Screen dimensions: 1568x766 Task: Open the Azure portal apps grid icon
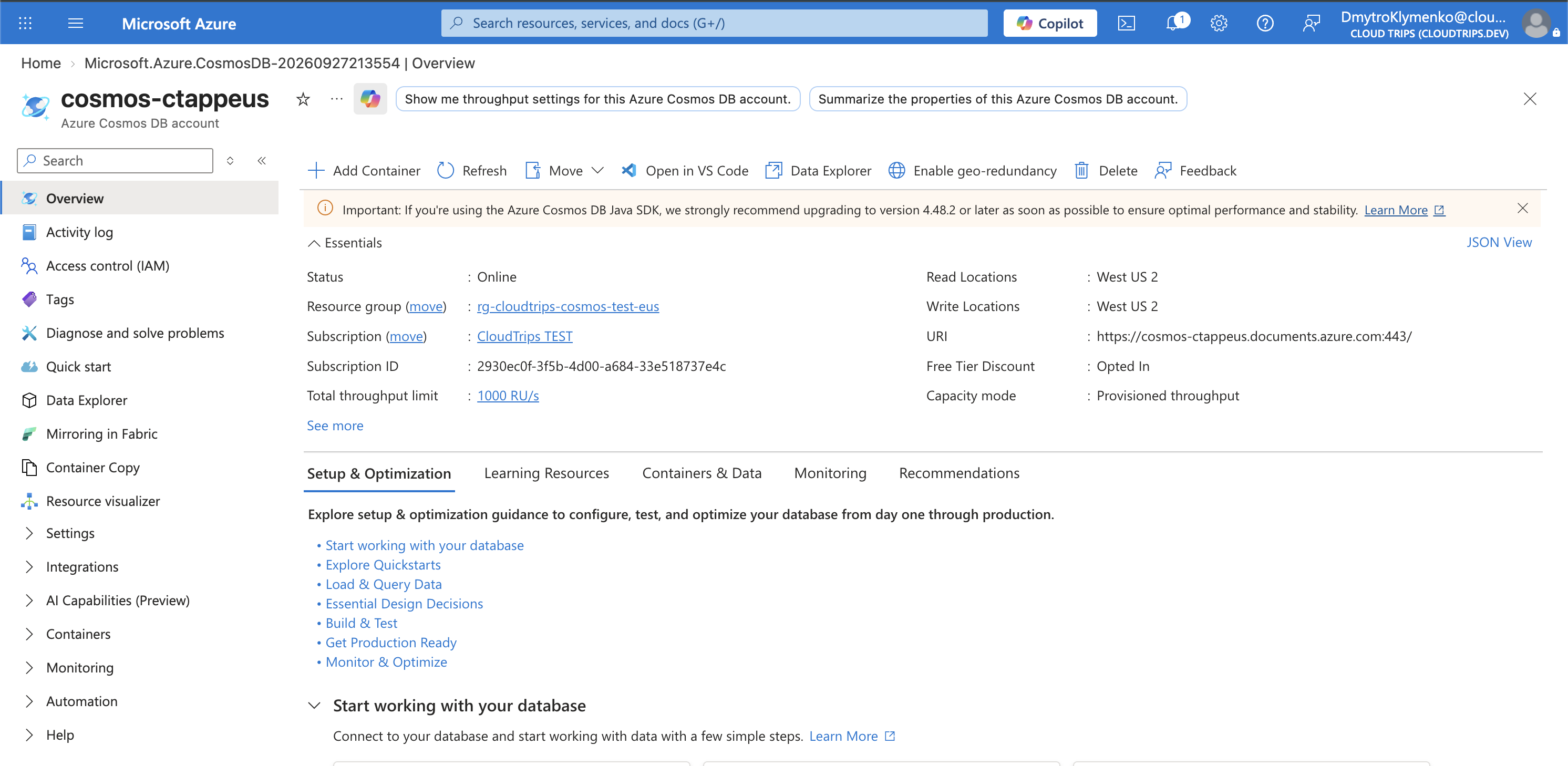pos(25,23)
